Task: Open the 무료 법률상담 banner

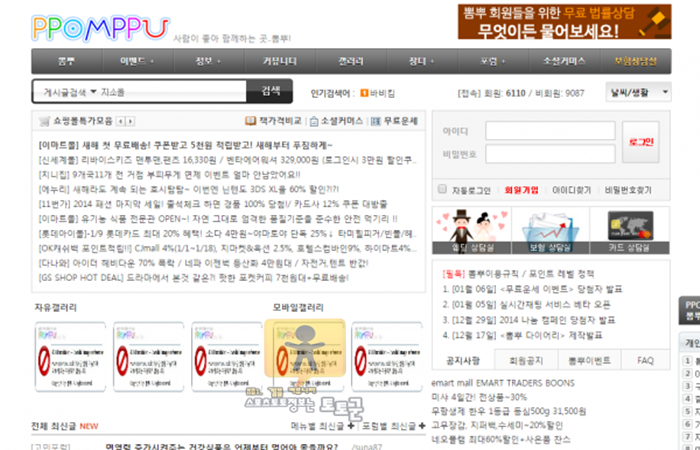Action: point(564,22)
